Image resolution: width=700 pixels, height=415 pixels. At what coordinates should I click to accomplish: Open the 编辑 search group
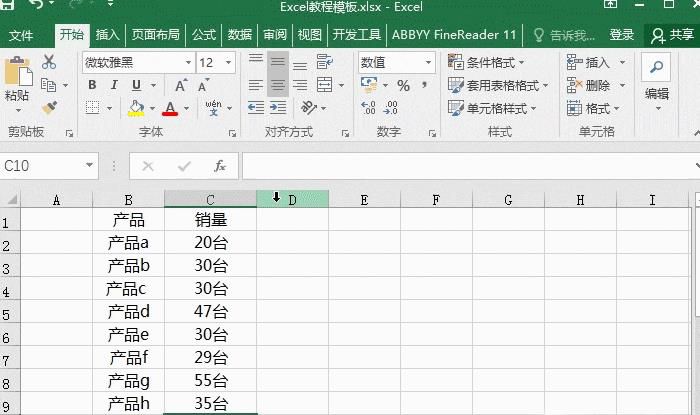(x=656, y=82)
